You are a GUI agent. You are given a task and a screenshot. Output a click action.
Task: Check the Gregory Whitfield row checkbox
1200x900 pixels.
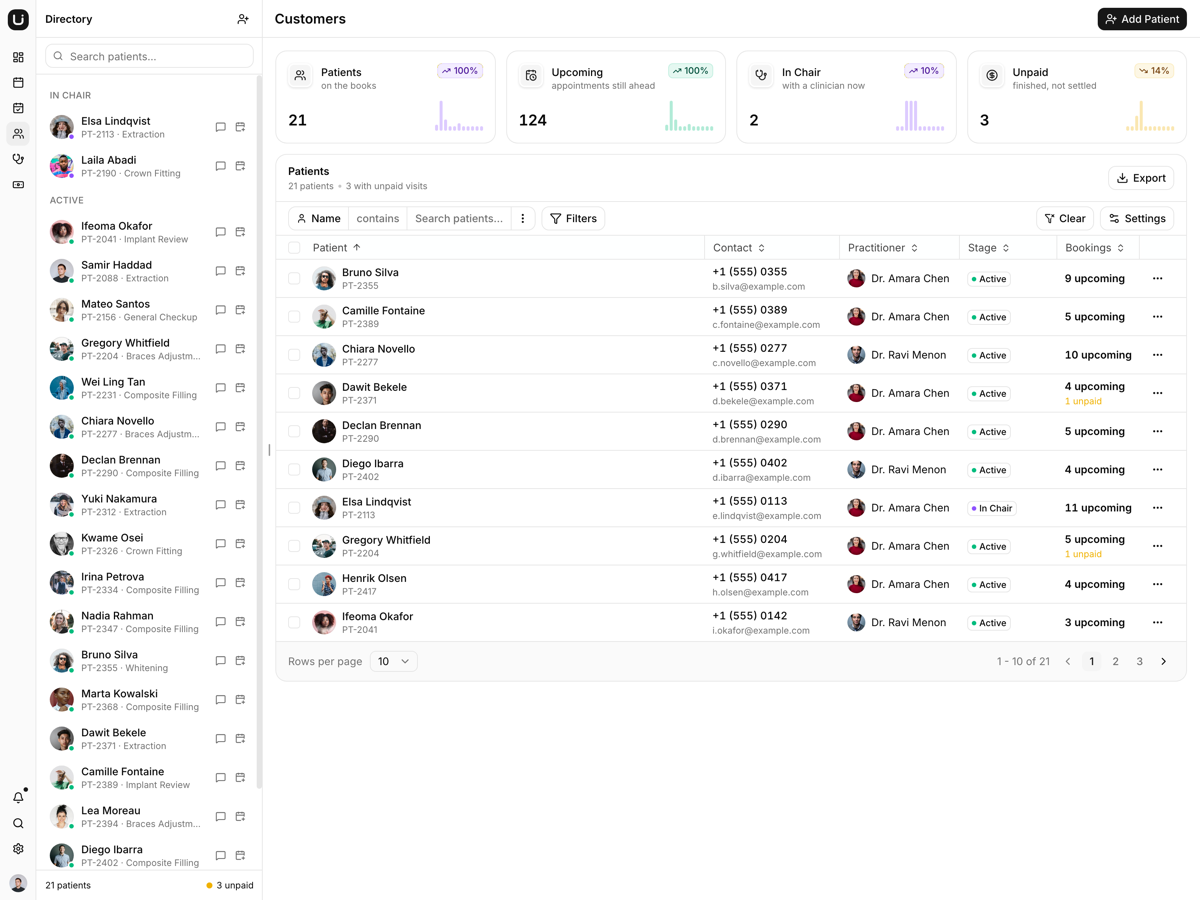click(x=294, y=546)
